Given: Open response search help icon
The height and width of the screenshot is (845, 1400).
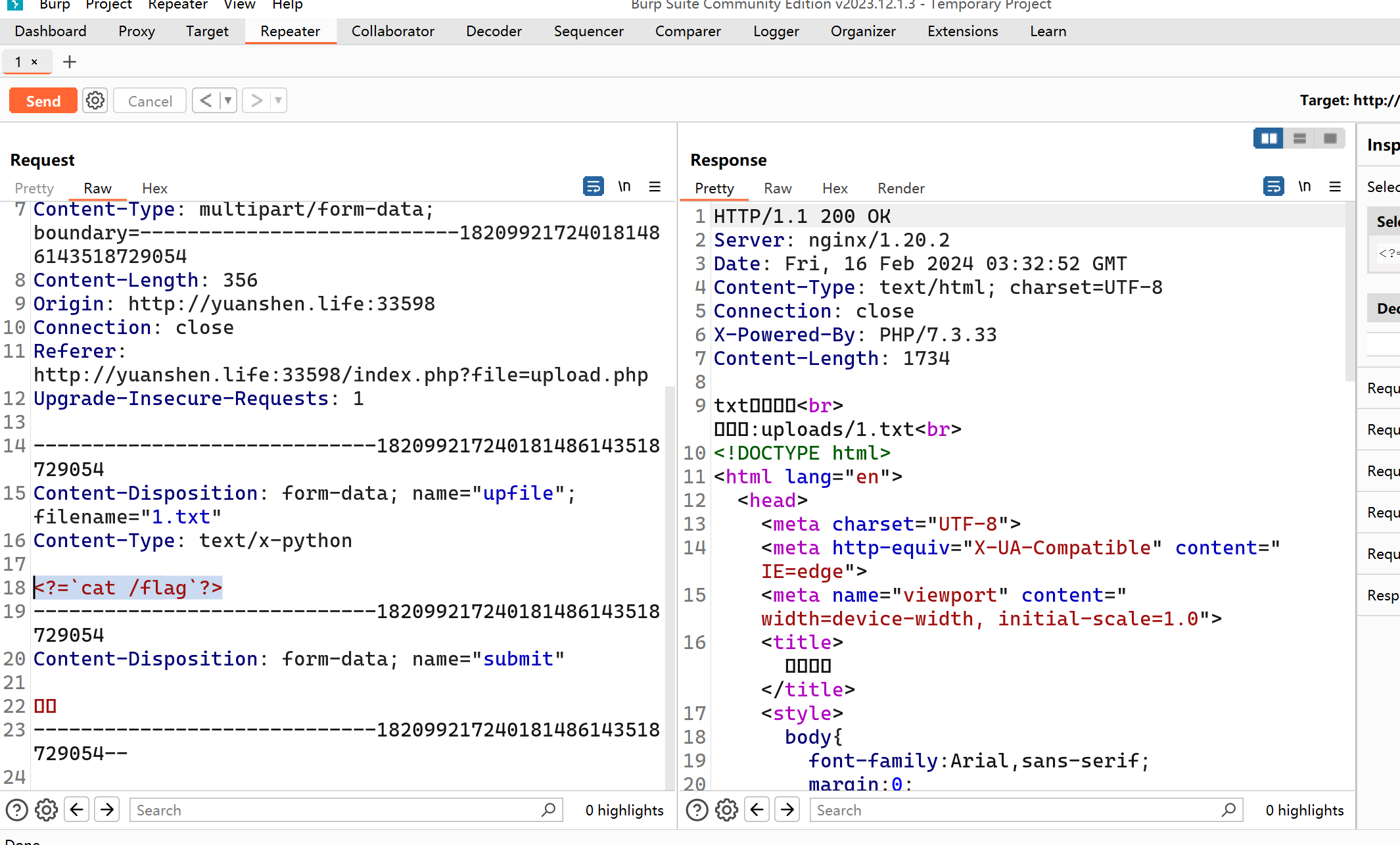Looking at the screenshot, I should point(697,809).
